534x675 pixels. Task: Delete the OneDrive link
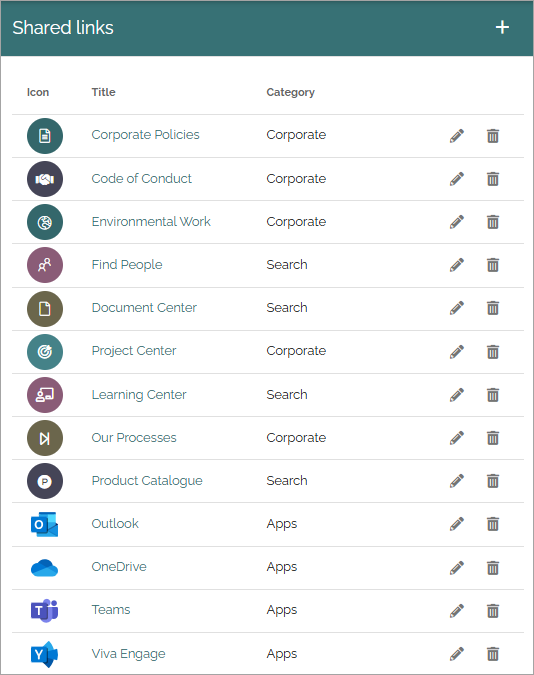tap(493, 568)
